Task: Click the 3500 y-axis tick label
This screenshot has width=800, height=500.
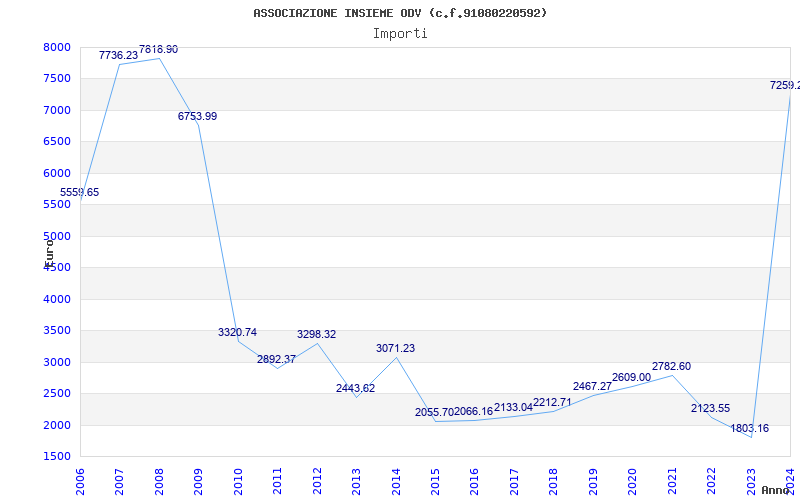Action: click(x=57, y=330)
